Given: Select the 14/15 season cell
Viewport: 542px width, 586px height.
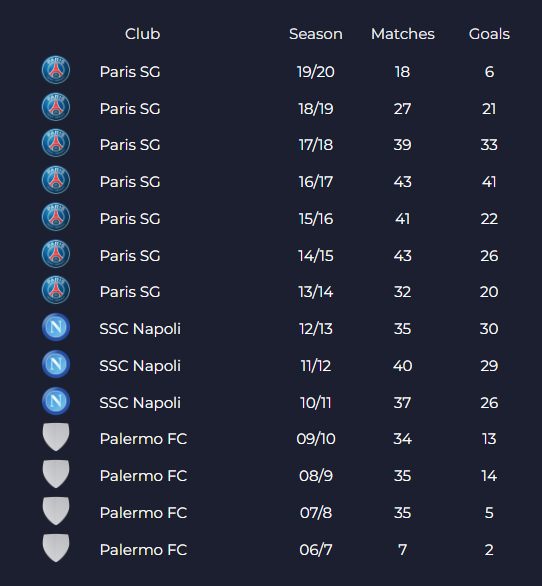Looking at the screenshot, I should click(x=315, y=256).
